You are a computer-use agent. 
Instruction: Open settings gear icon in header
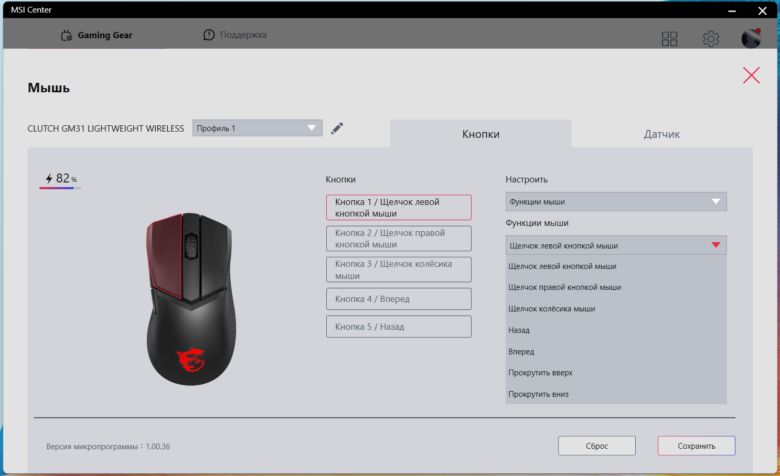coord(710,38)
